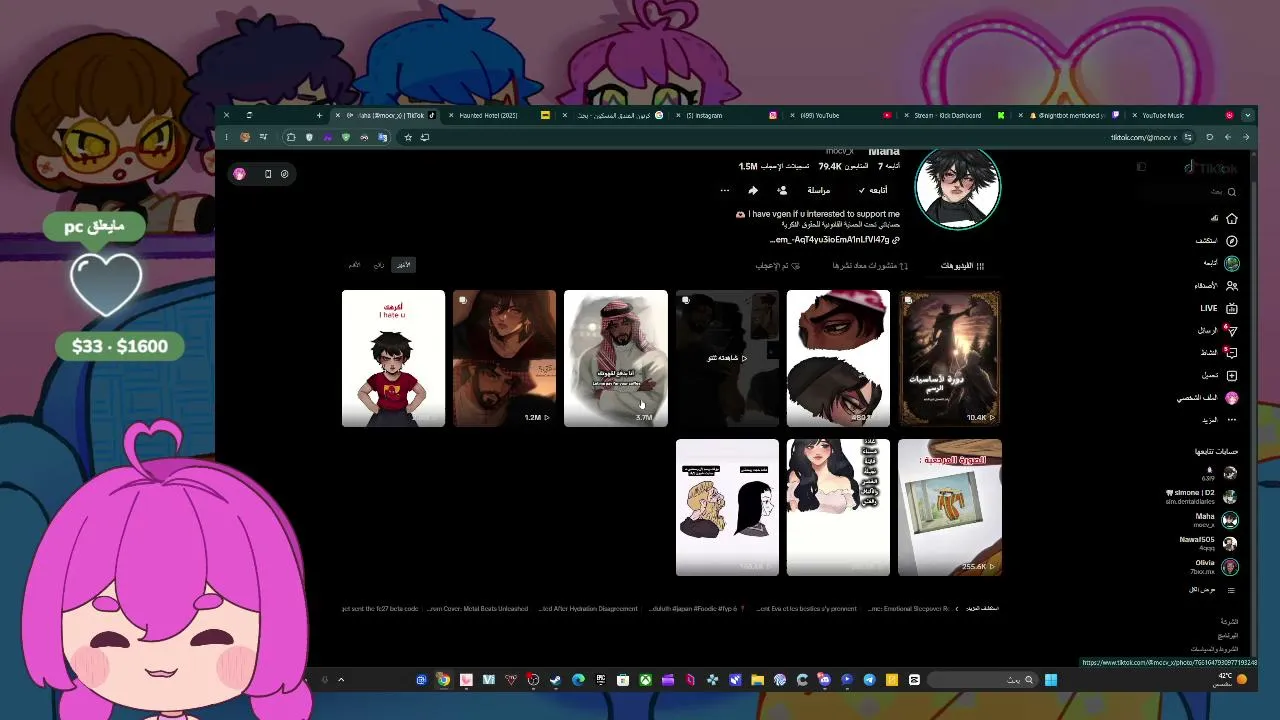Switch to the Reposts tab
Image resolution: width=1280 pixels, height=720 pixels.
870,266
